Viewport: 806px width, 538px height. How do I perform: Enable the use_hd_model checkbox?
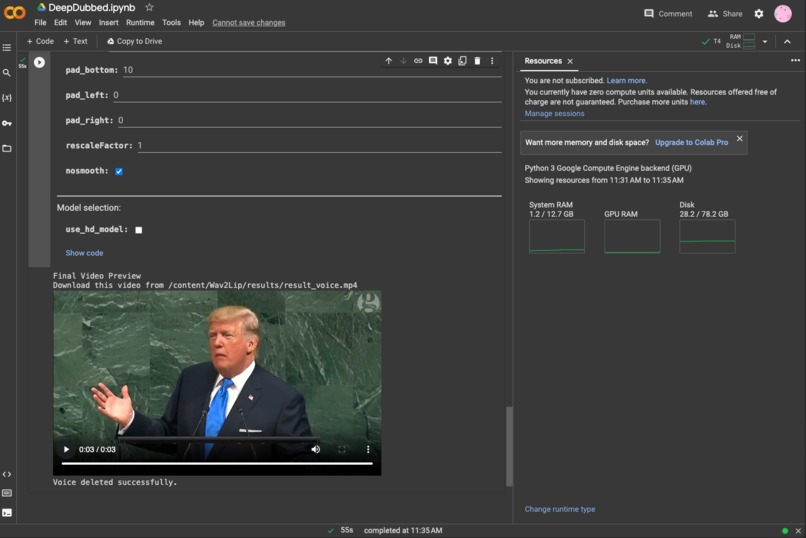coord(138,230)
